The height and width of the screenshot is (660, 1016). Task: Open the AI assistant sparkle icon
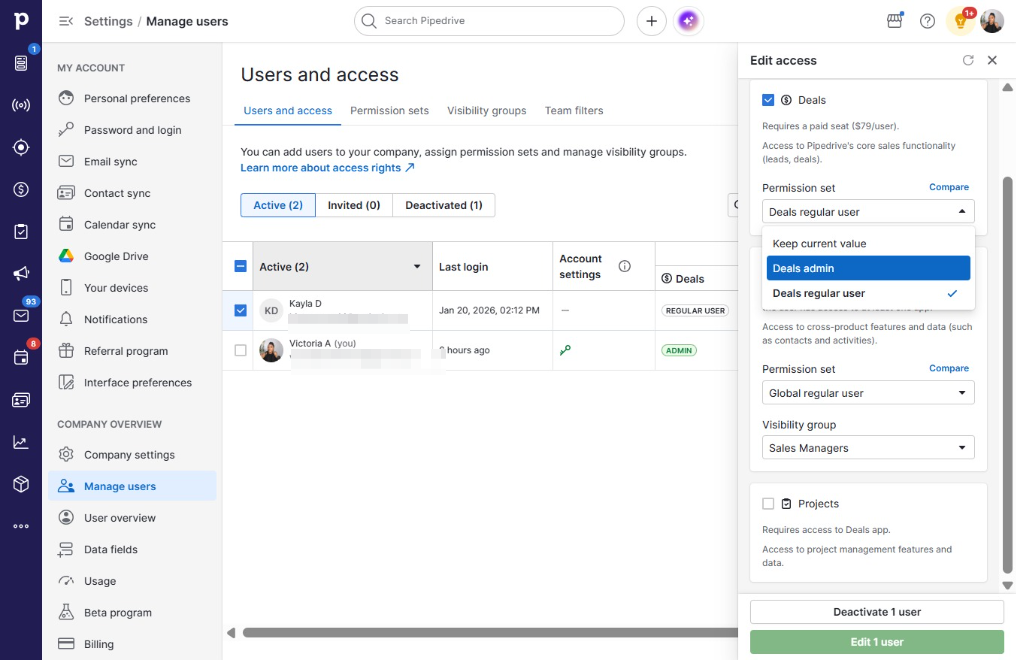pos(688,21)
